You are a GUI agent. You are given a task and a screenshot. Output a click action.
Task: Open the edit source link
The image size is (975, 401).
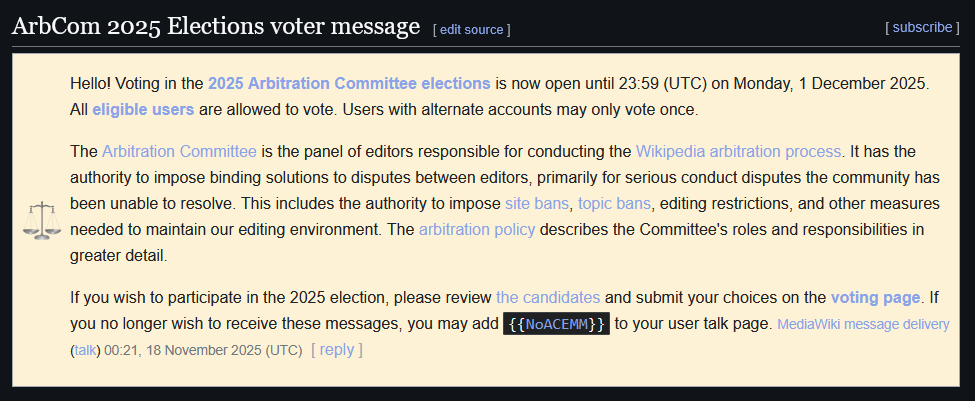pyautogui.click(x=471, y=30)
